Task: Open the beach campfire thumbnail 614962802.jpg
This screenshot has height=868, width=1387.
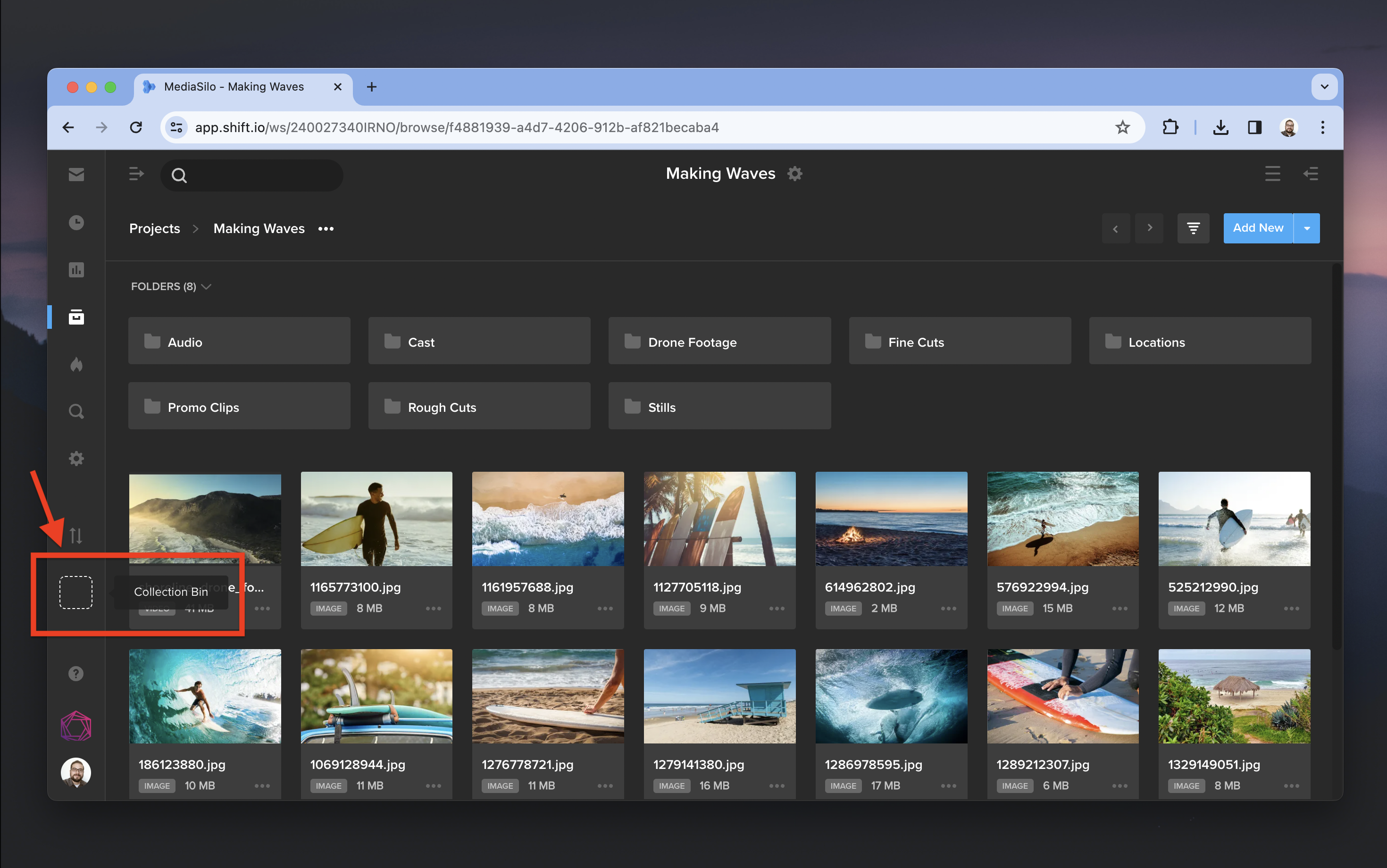Action: pyautogui.click(x=891, y=519)
